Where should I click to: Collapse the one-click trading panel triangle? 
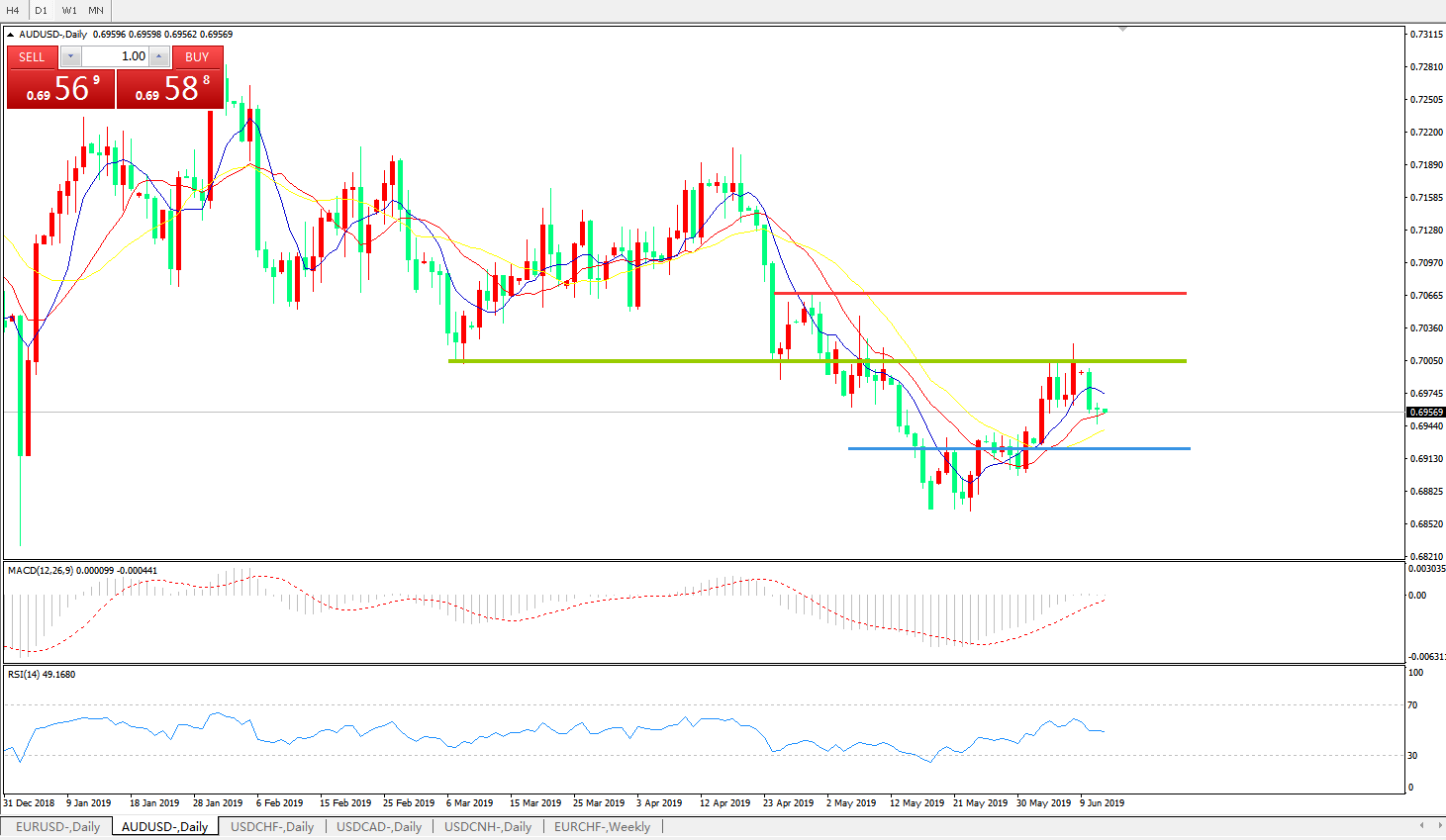(11, 35)
